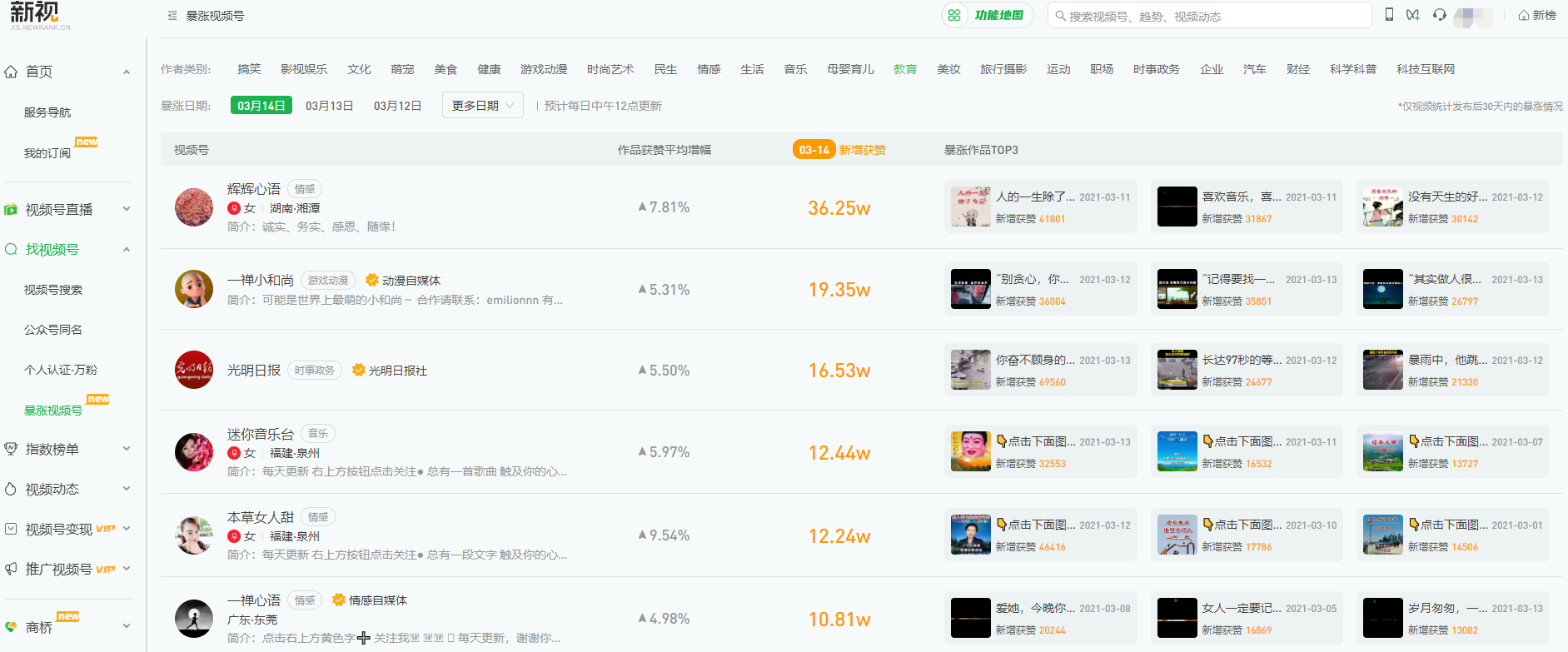Click the 视频号直播 sidebar icon
The width and height of the screenshot is (1568, 652).
coord(11,210)
